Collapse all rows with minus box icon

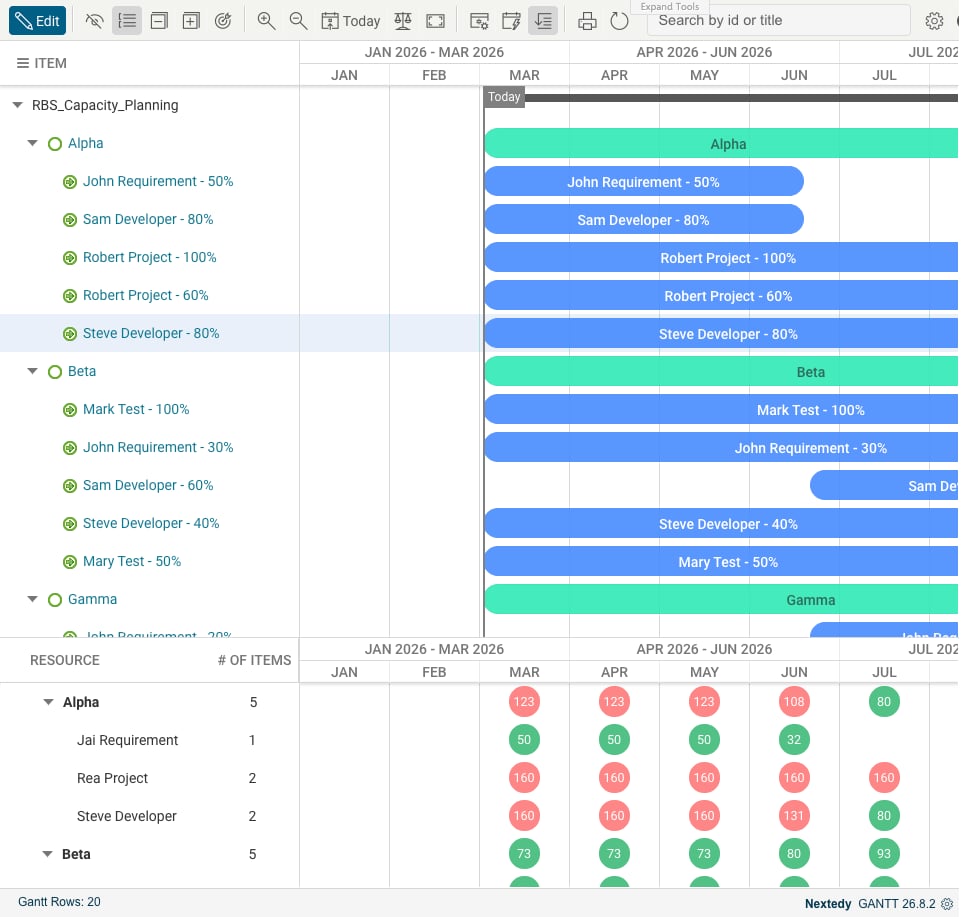[159, 21]
